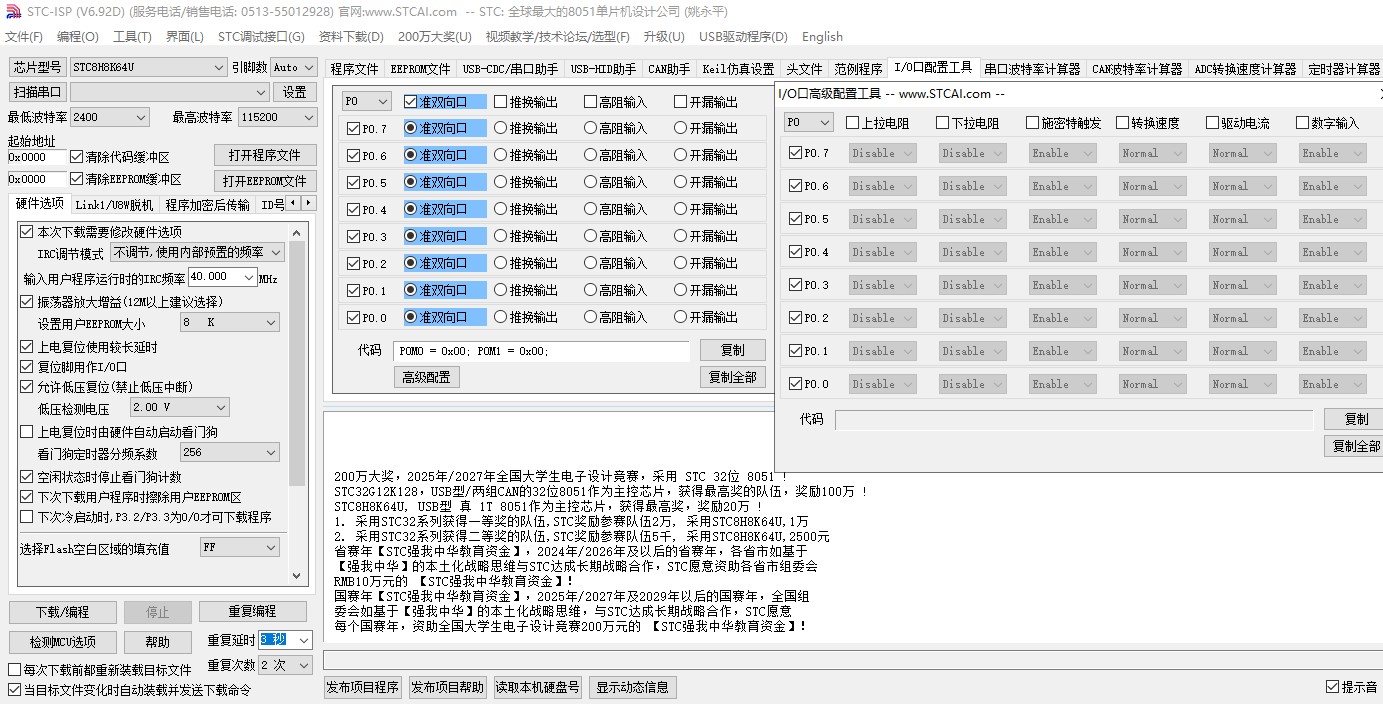Click the code field showing P0M0 = 0x00
Screen dimensions: 1383x704
(x=542, y=352)
